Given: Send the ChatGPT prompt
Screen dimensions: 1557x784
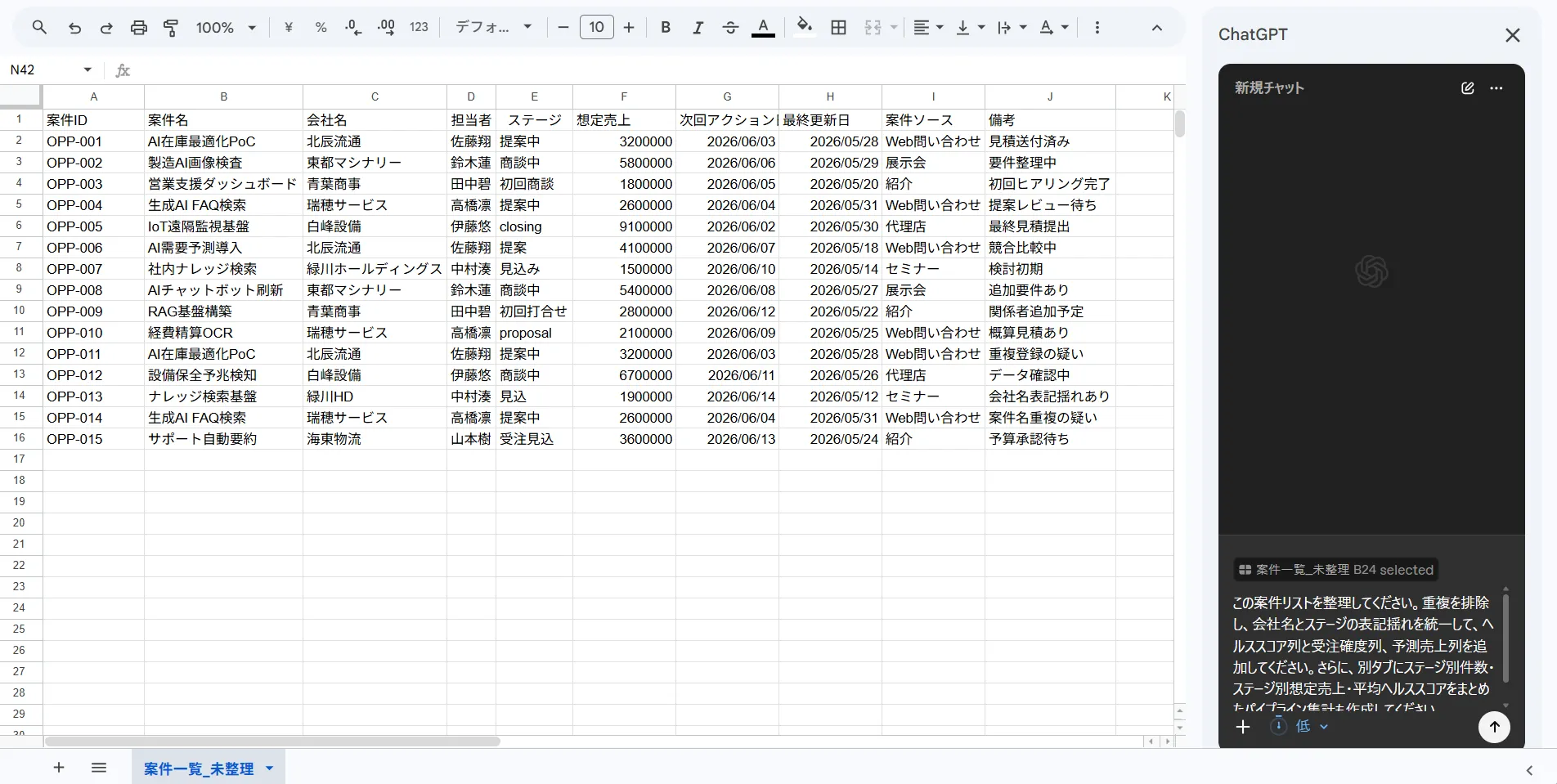Looking at the screenshot, I should [1494, 727].
